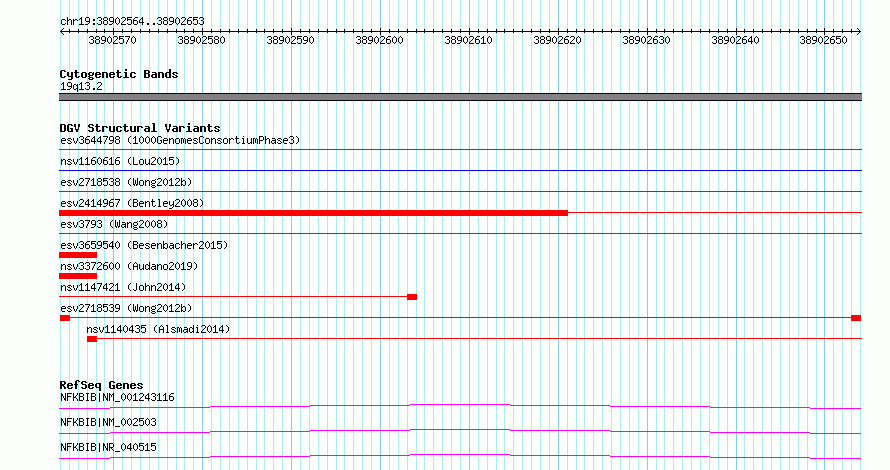Viewport: 890px width, 470px height.
Task: Click the magenta NR_040515 transcript line
Action: [460, 456]
